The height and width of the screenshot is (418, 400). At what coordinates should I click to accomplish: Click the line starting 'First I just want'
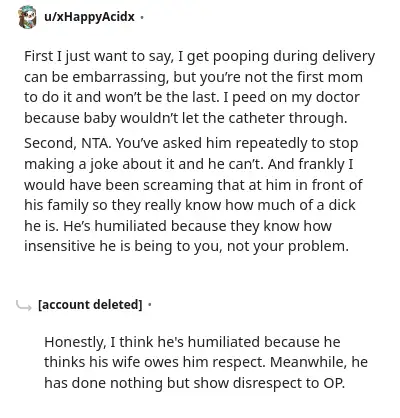tap(199, 57)
